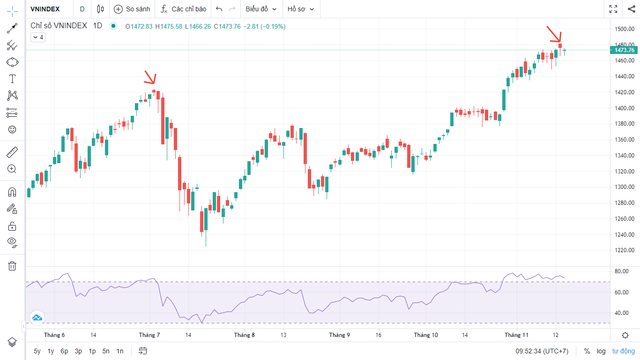640x360 pixels.
Task: Set date range to 1n
Action: point(120,351)
